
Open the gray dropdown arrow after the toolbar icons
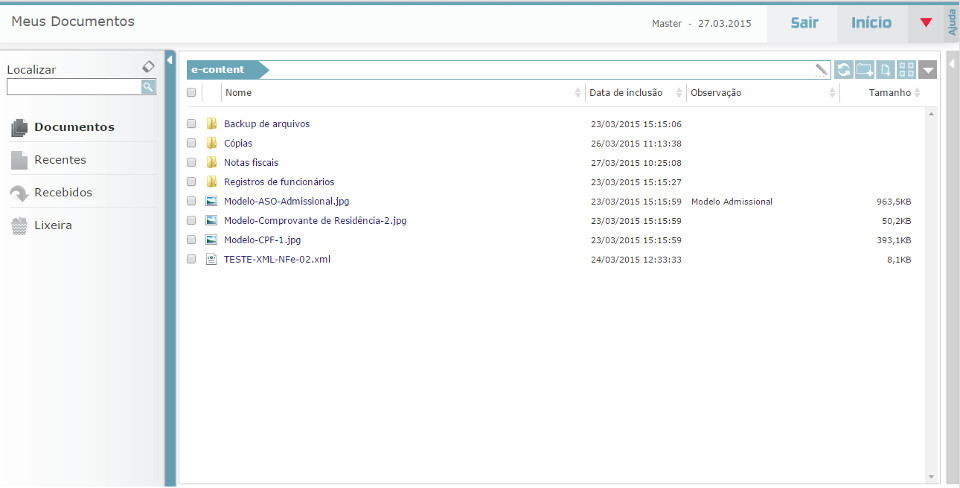click(x=929, y=70)
